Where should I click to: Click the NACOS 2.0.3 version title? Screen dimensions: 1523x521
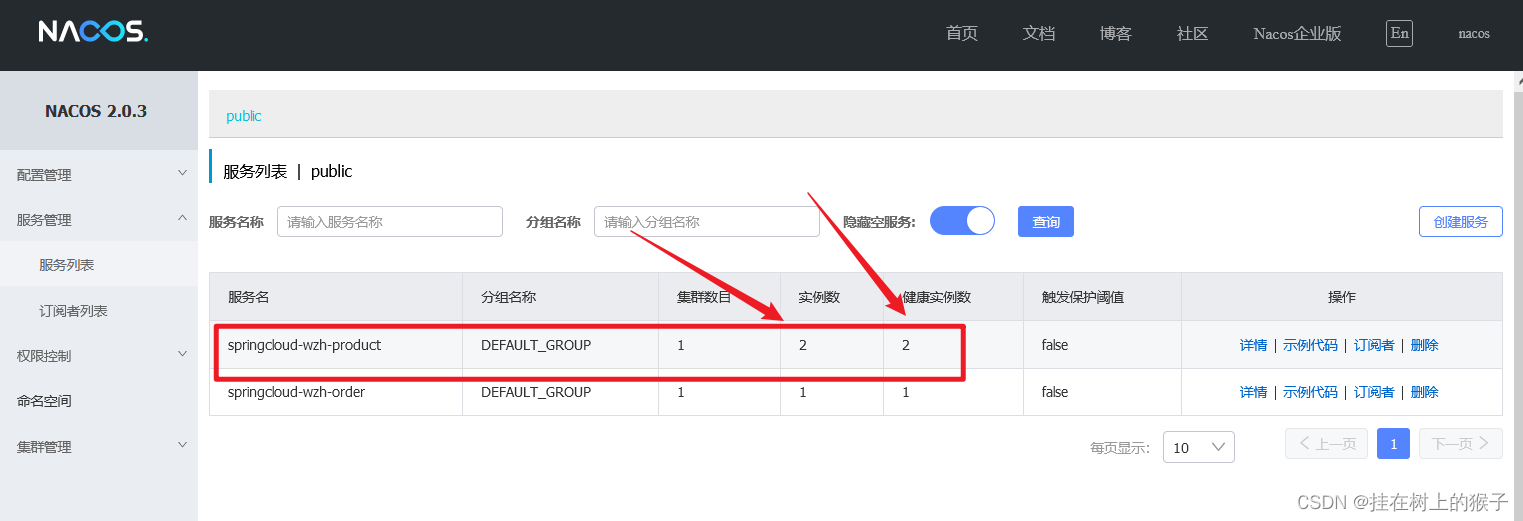click(x=96, y=111)
